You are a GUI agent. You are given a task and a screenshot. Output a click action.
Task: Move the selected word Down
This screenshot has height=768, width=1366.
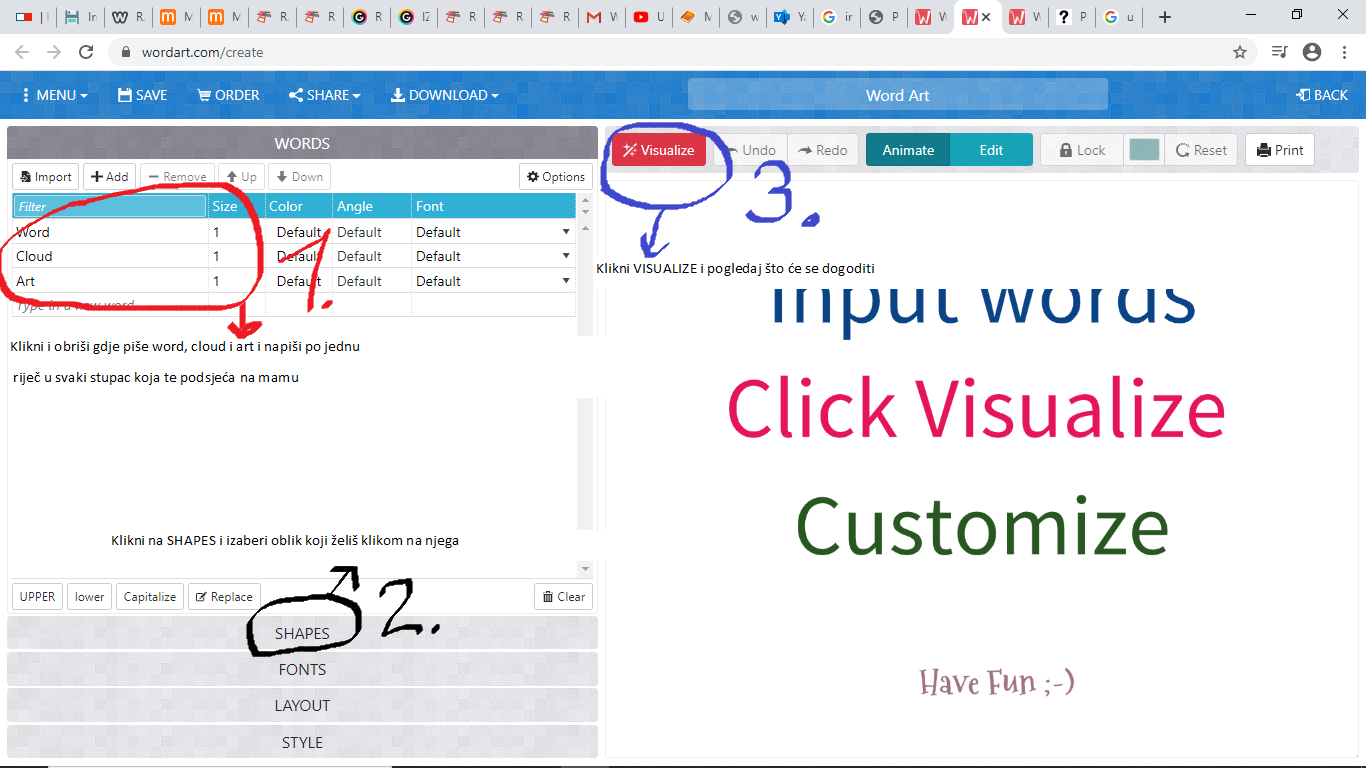pos(299,177)
